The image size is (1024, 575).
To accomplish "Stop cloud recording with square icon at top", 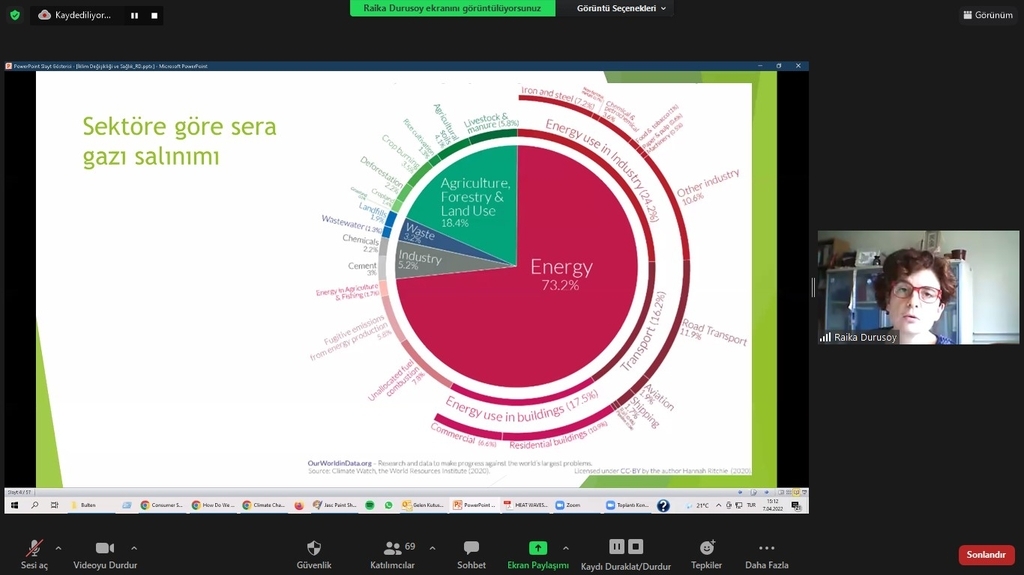I will pos(155,15).
